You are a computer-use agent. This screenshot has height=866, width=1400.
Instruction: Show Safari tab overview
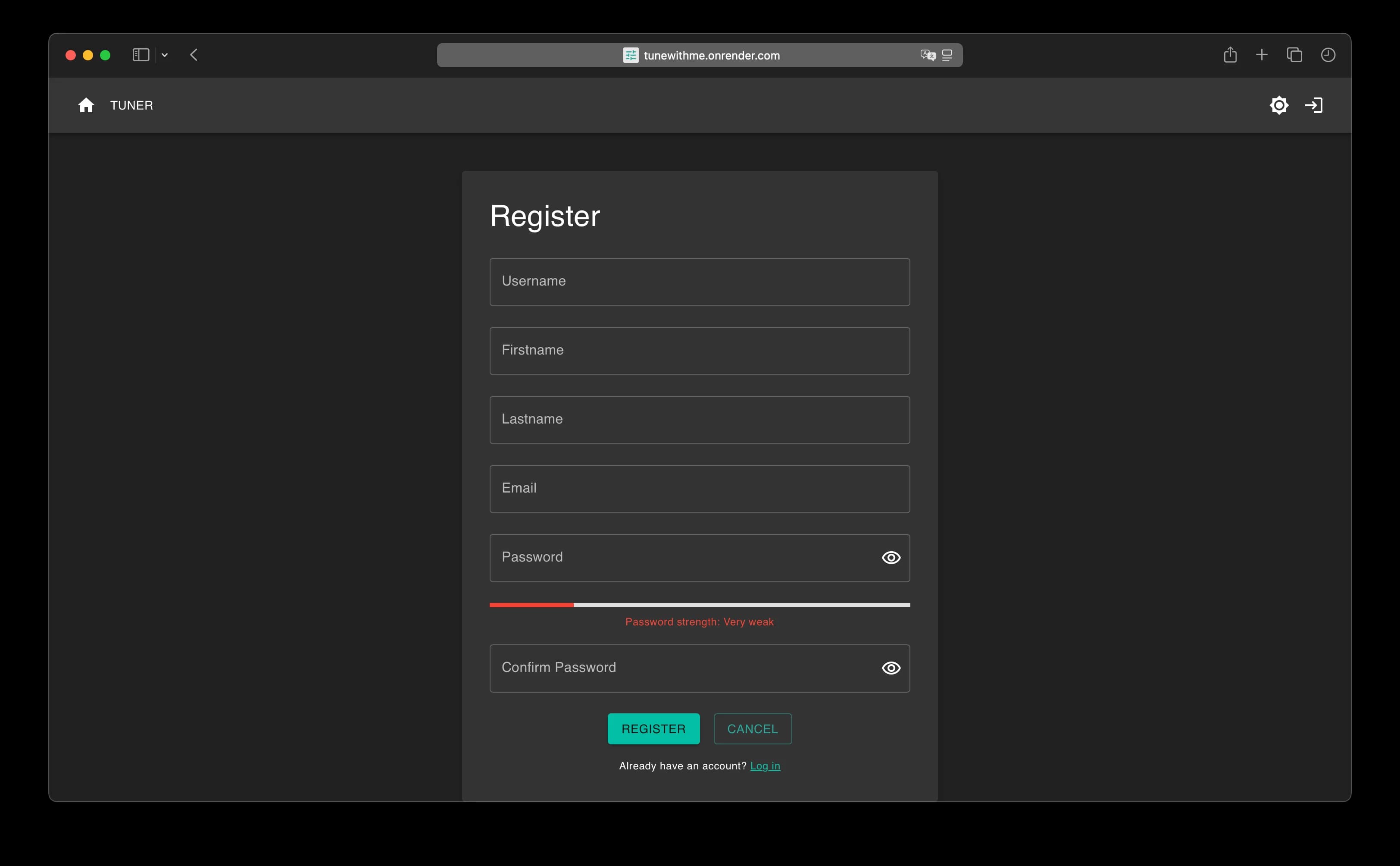tap(1294, 54)
